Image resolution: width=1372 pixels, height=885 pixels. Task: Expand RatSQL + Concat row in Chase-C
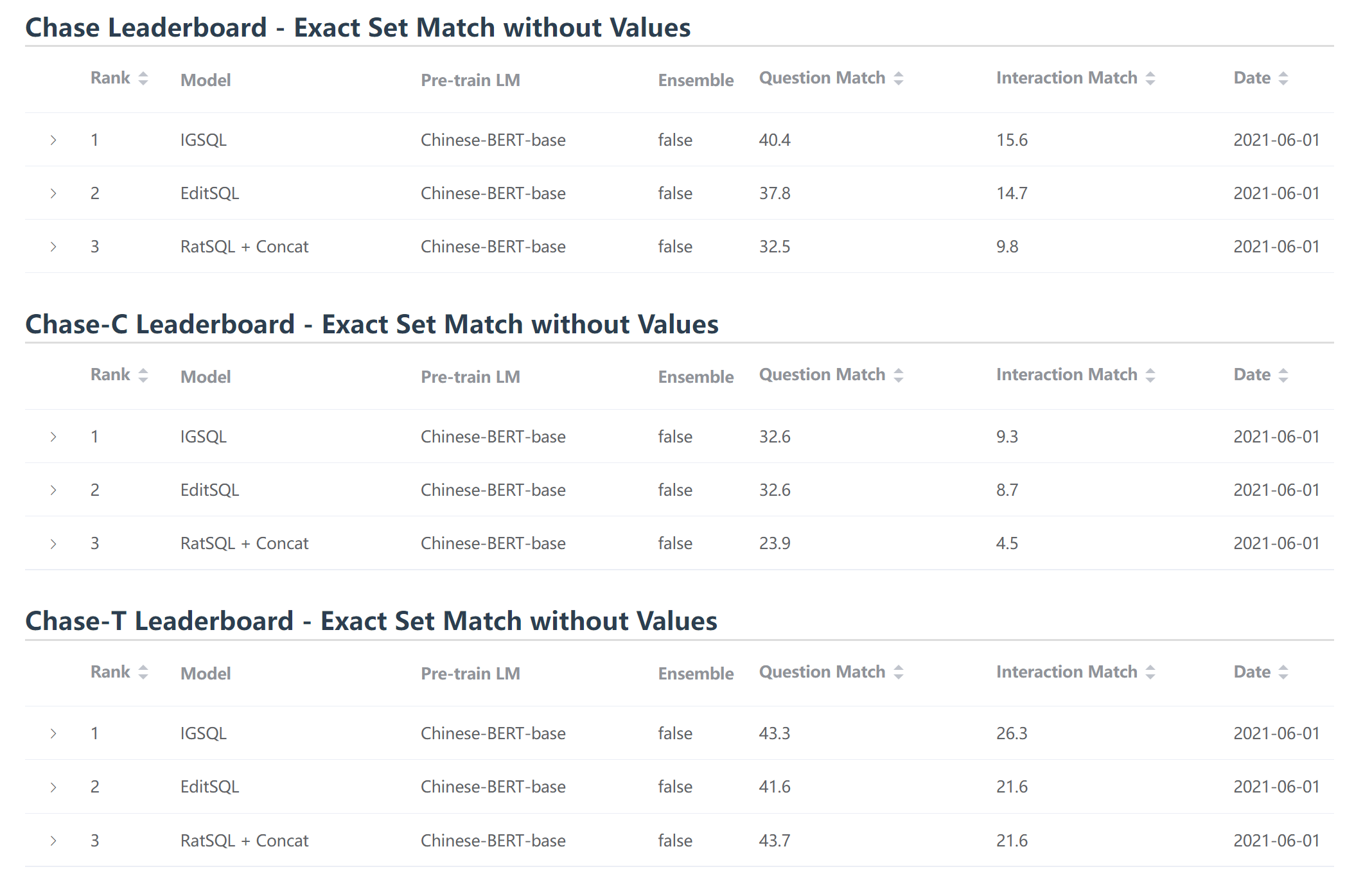(53, 544)
